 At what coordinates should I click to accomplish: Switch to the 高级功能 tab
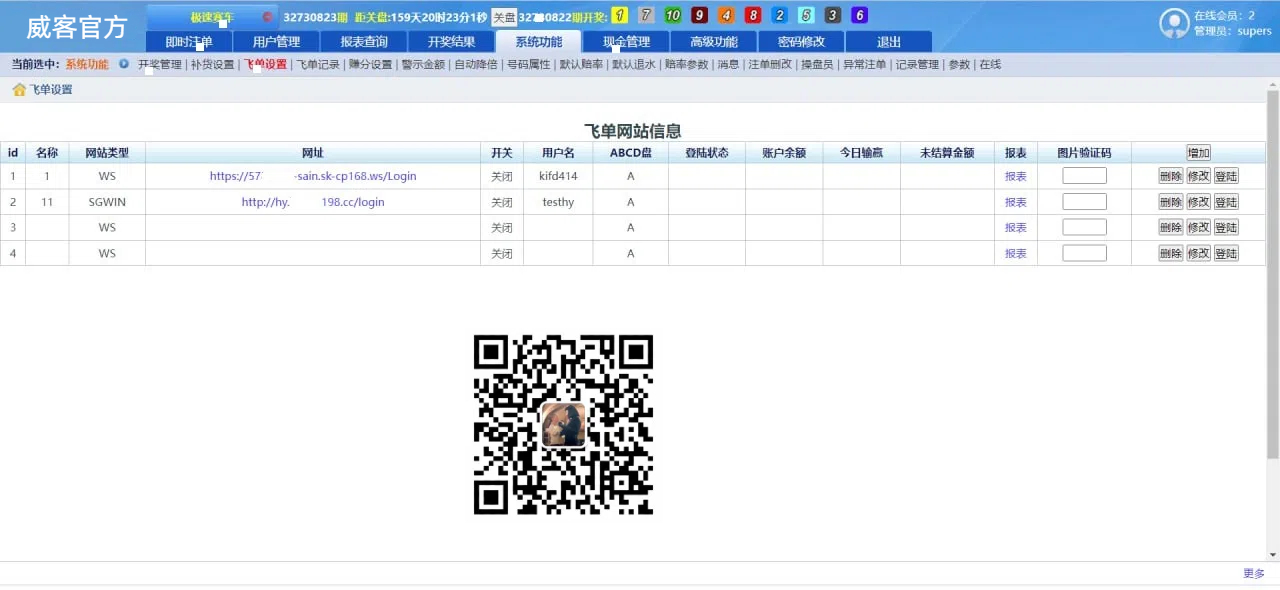(714, 42)
